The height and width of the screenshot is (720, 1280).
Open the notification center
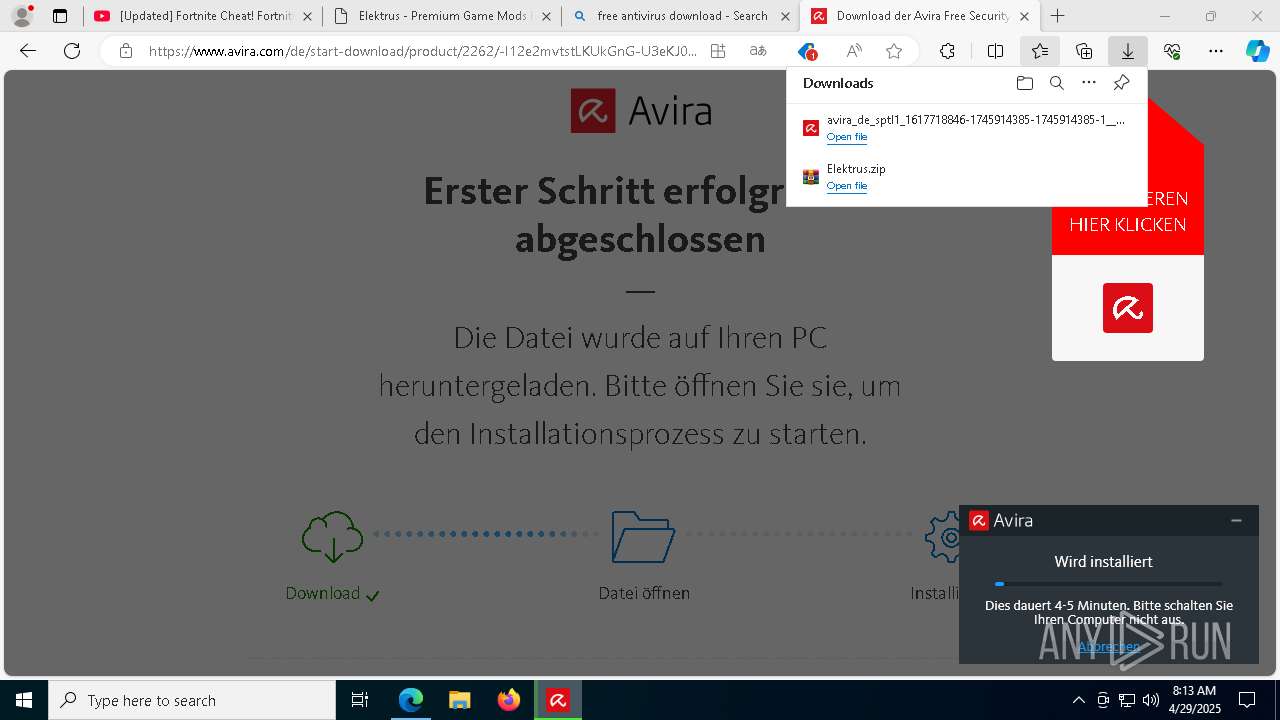[1247, 700]
